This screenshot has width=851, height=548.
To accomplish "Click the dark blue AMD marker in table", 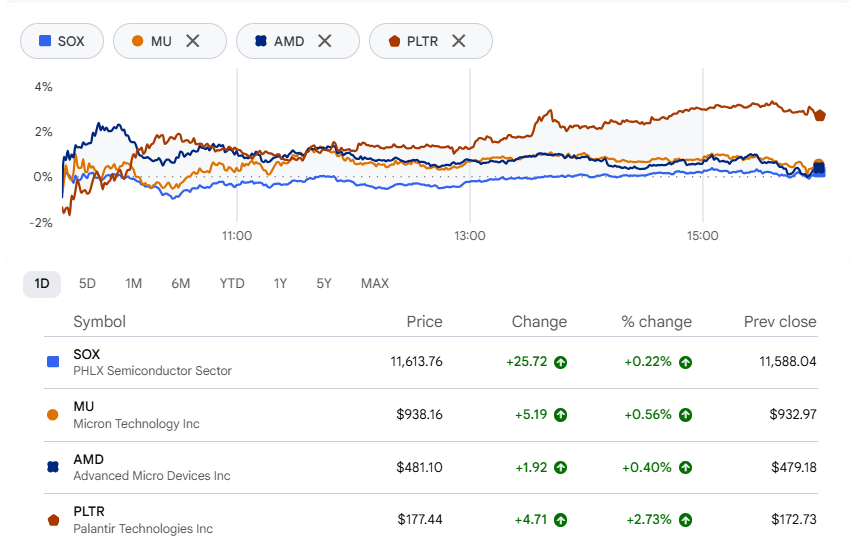I will pos(53,467).
